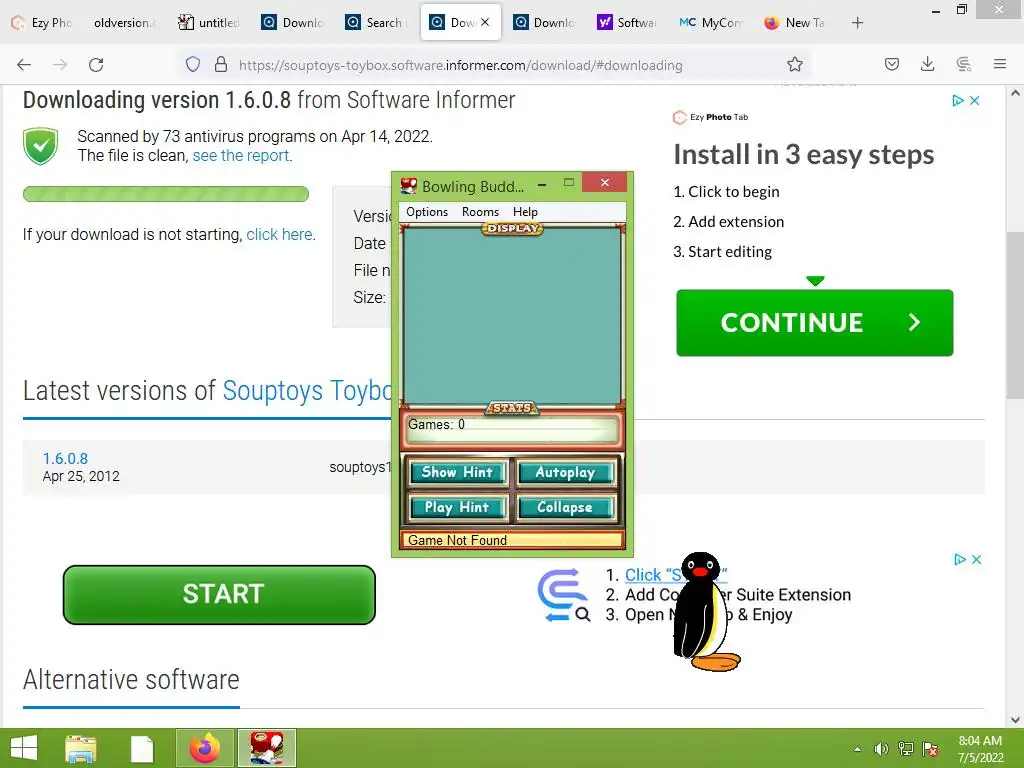Open Help menu in Bowling Buddy
Screen dimensions: 1024x768
click(x=525, y=212)
